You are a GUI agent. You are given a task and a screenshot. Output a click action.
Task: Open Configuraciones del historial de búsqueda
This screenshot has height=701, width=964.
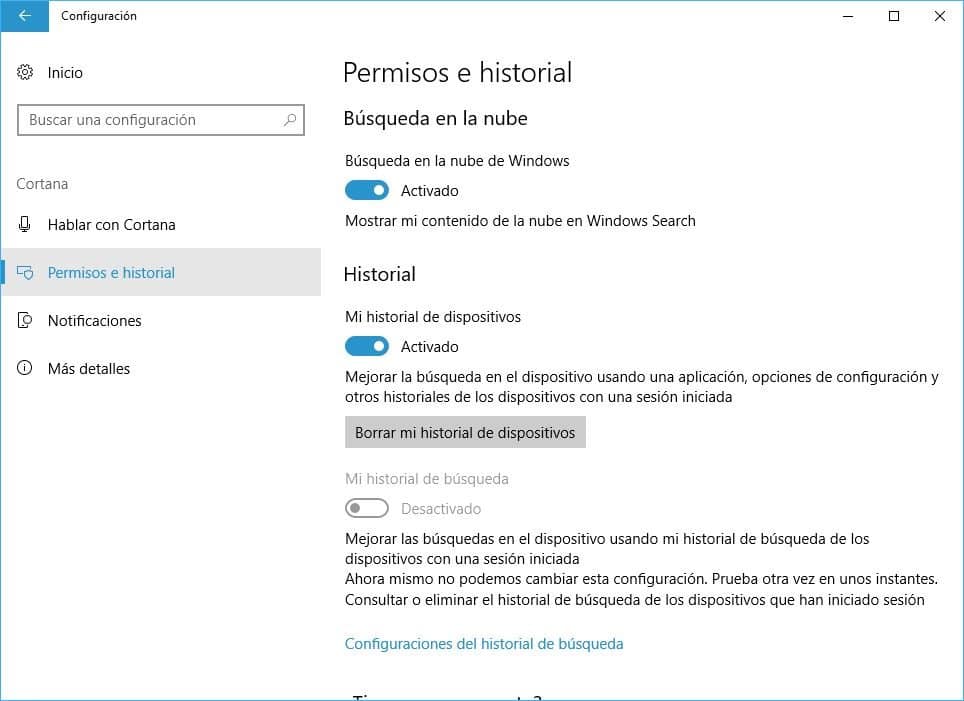tap(484, 643)
